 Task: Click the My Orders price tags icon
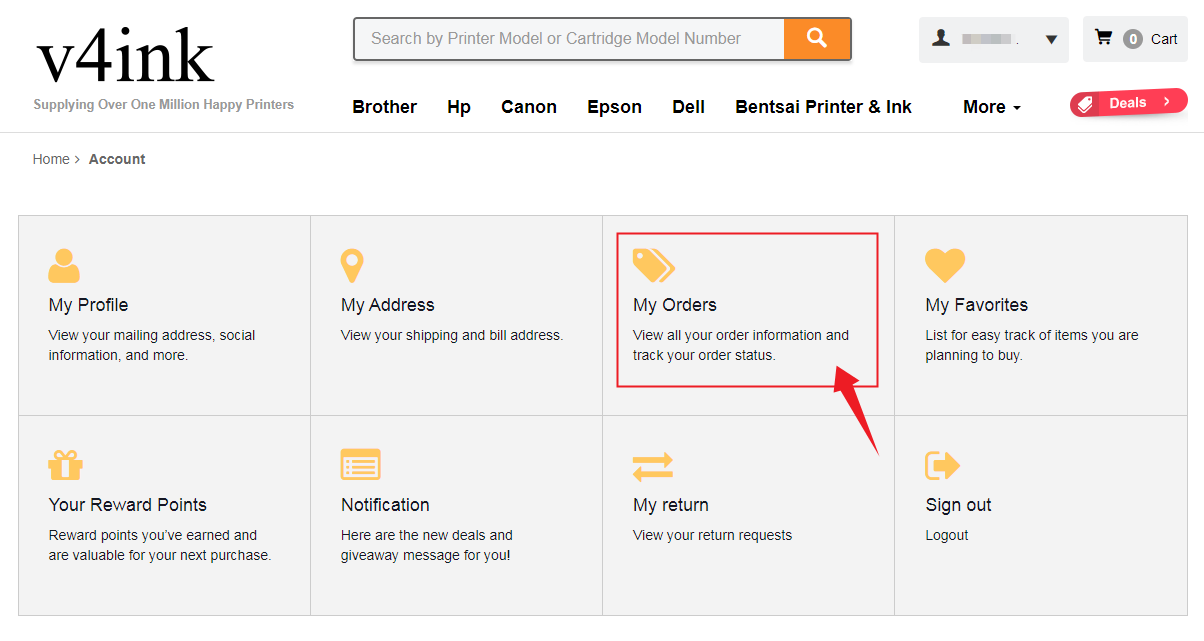pos(654,265)
